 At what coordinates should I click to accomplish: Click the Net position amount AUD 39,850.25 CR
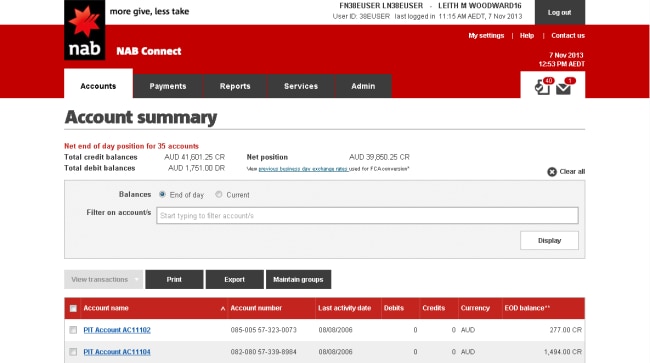379,157
